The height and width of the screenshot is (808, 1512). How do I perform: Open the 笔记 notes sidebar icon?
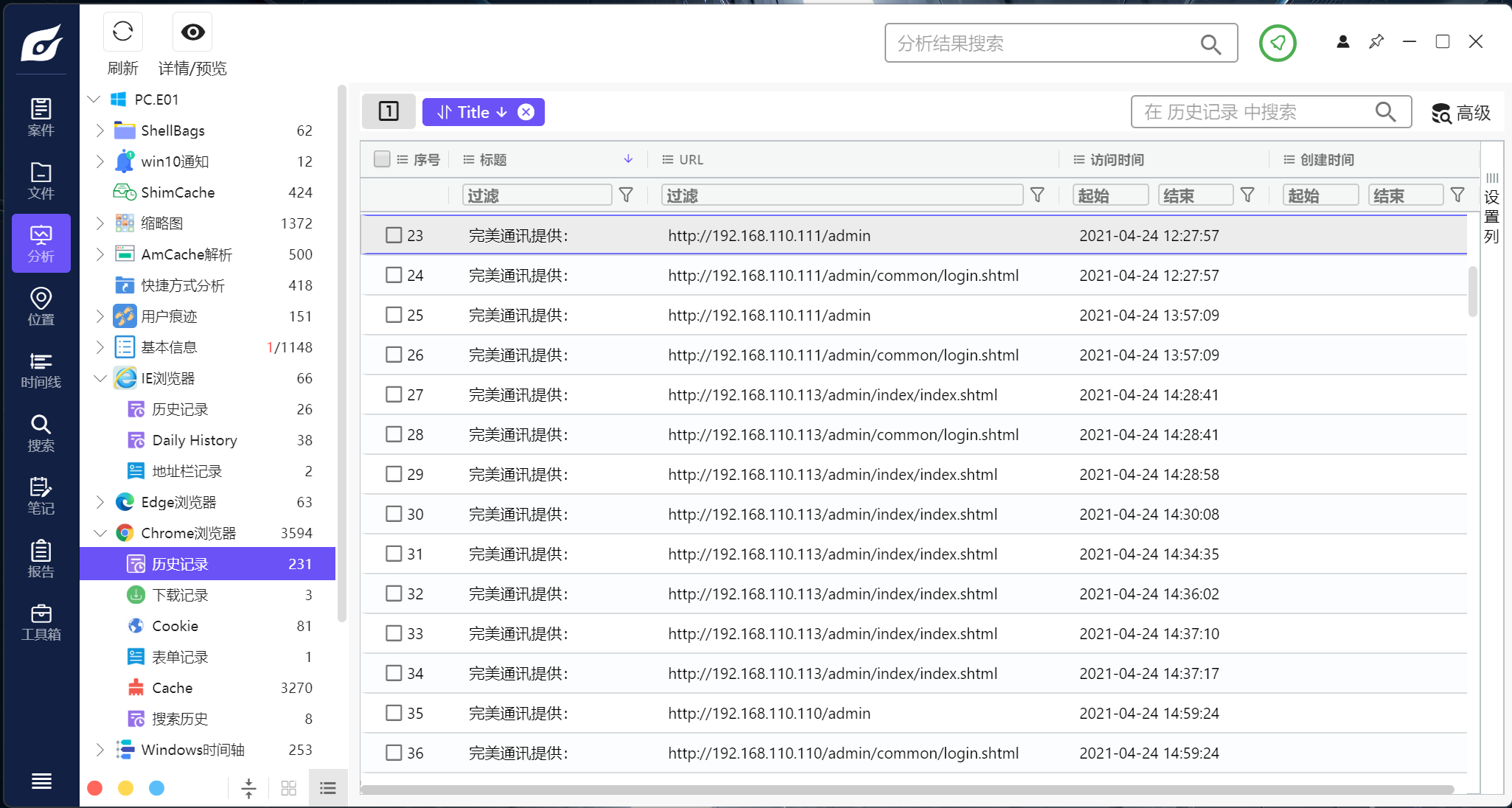(x=41, y=496)
